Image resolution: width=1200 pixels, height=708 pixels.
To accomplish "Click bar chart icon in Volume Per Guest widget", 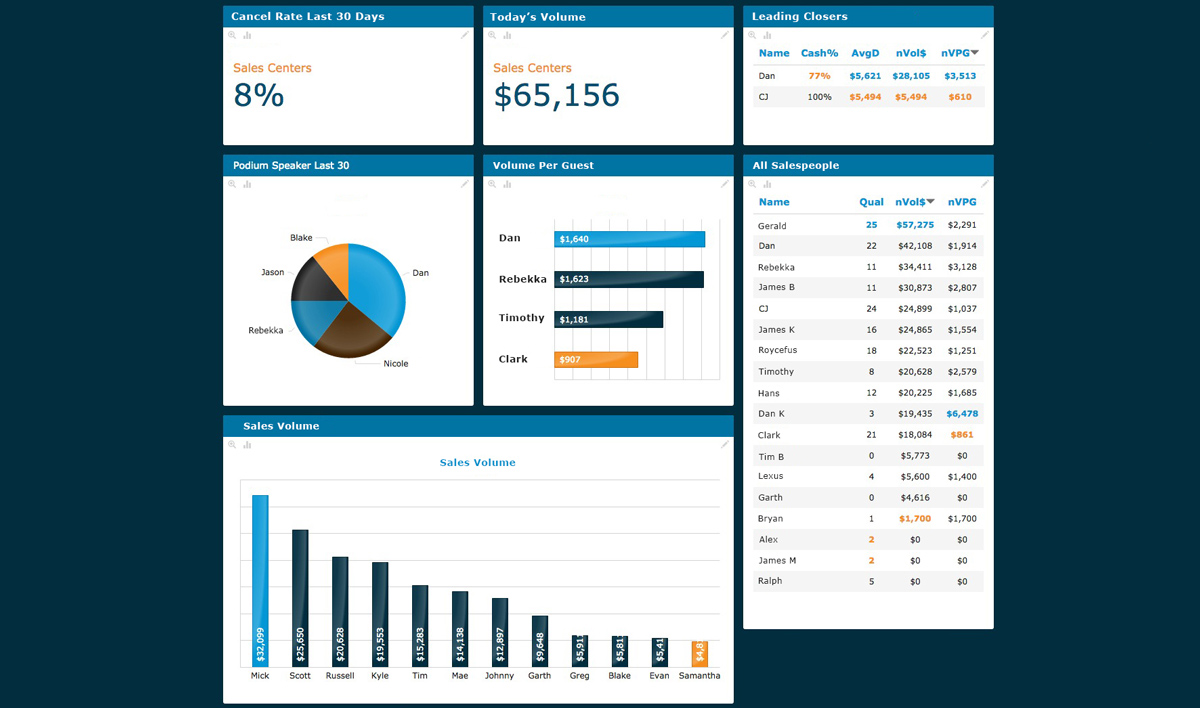I will pos(507,184).
